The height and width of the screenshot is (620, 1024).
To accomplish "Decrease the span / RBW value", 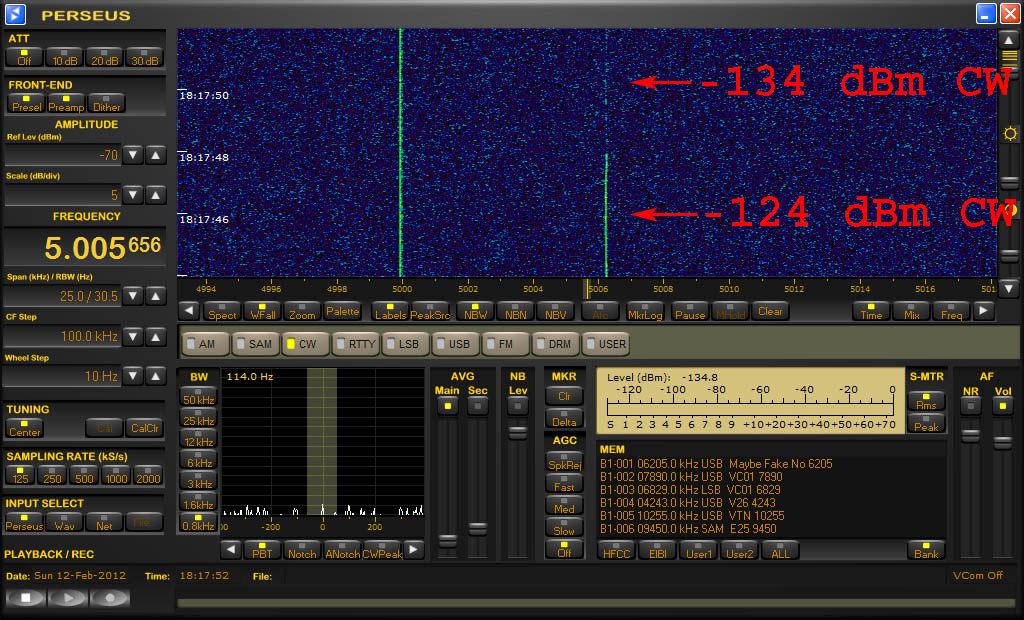I will point(133,296).
